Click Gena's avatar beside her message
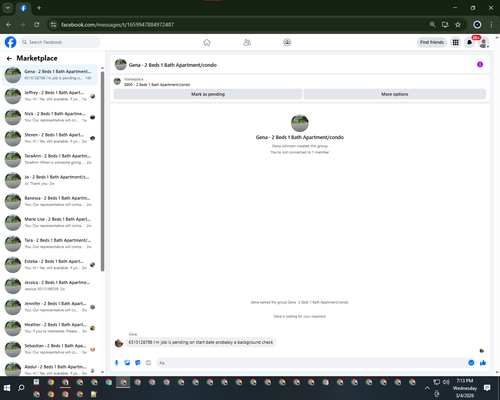The width and height of the screenshot is (500, 400). point(119,343)
